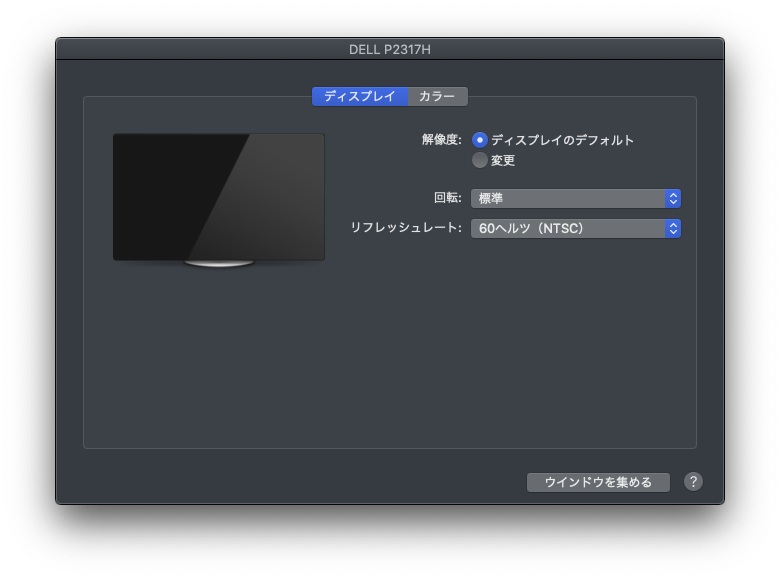Open help with the question mark button
This screenshot has width=780, height=578.
693,482
